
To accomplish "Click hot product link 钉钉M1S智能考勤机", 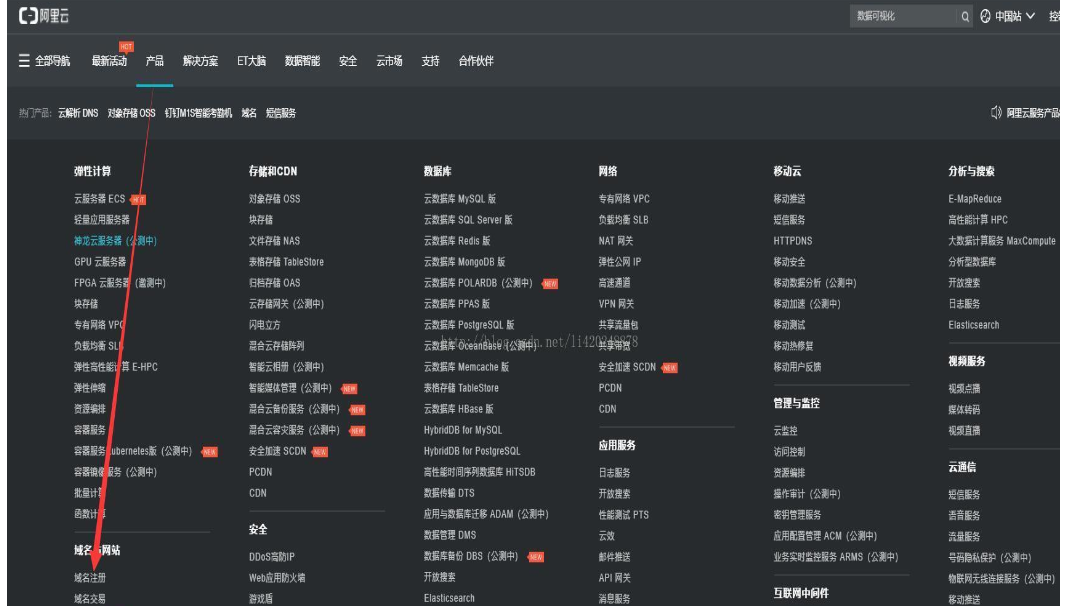I will coord(198,113).
